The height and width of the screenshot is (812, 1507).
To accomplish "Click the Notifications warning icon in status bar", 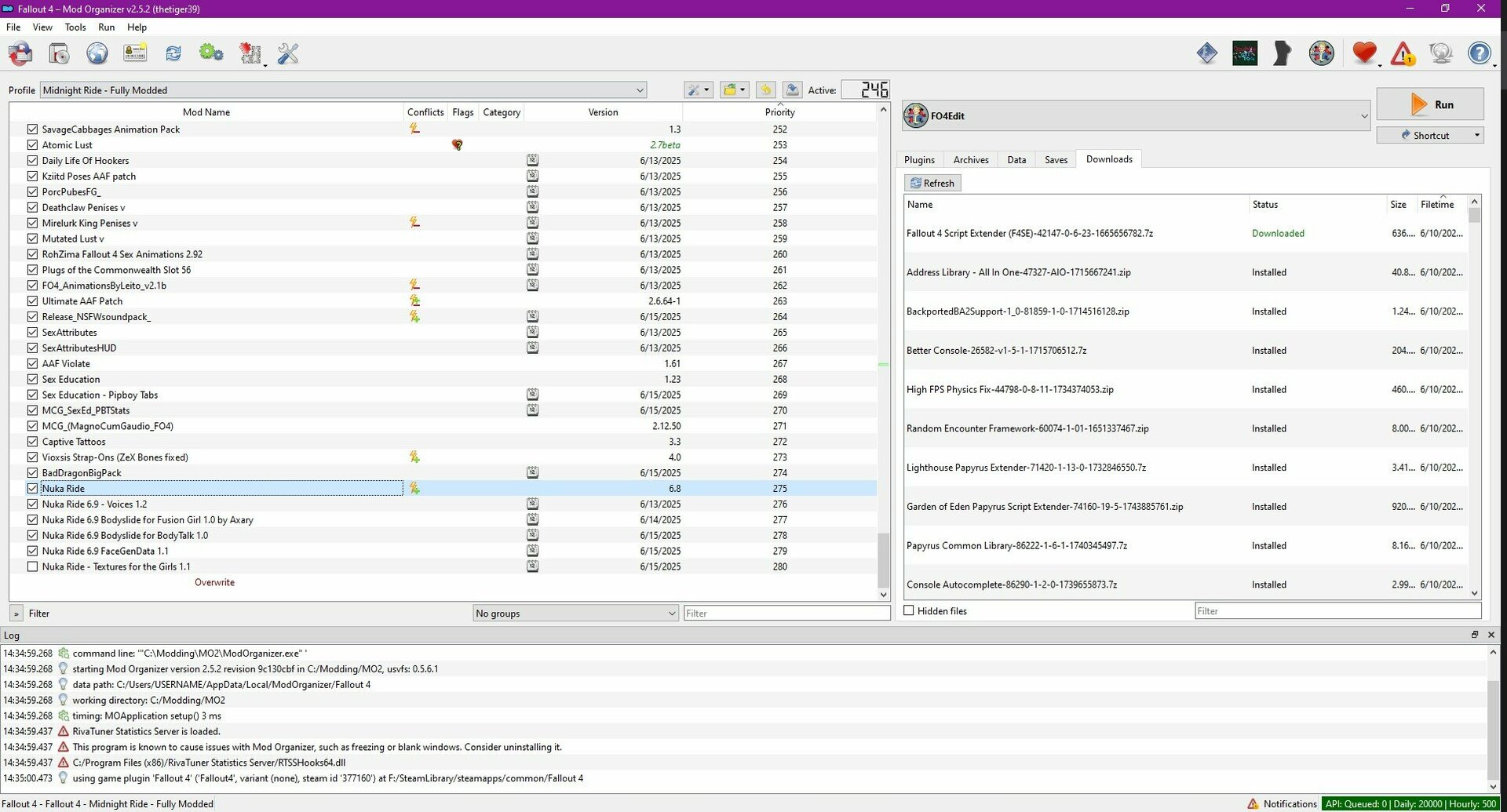I will click(1253, 803).
